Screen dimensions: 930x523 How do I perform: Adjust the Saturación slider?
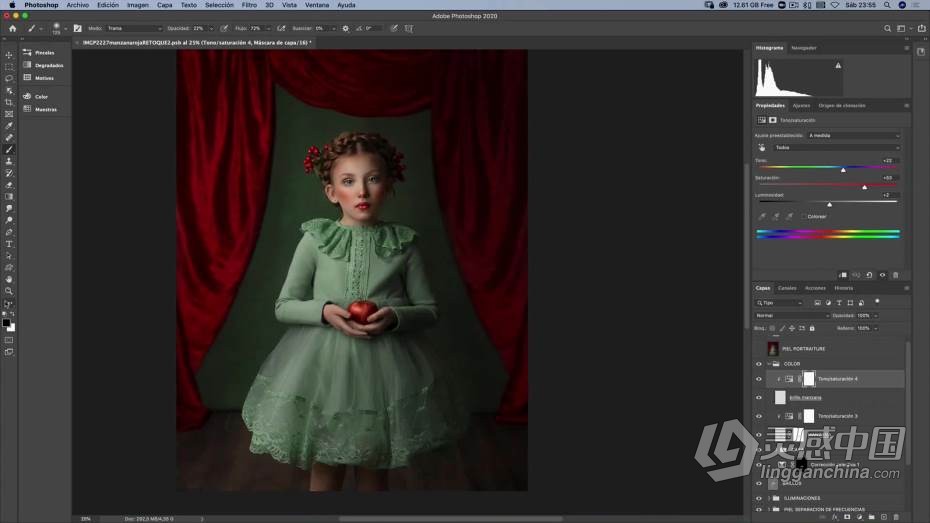click(865, 187)
